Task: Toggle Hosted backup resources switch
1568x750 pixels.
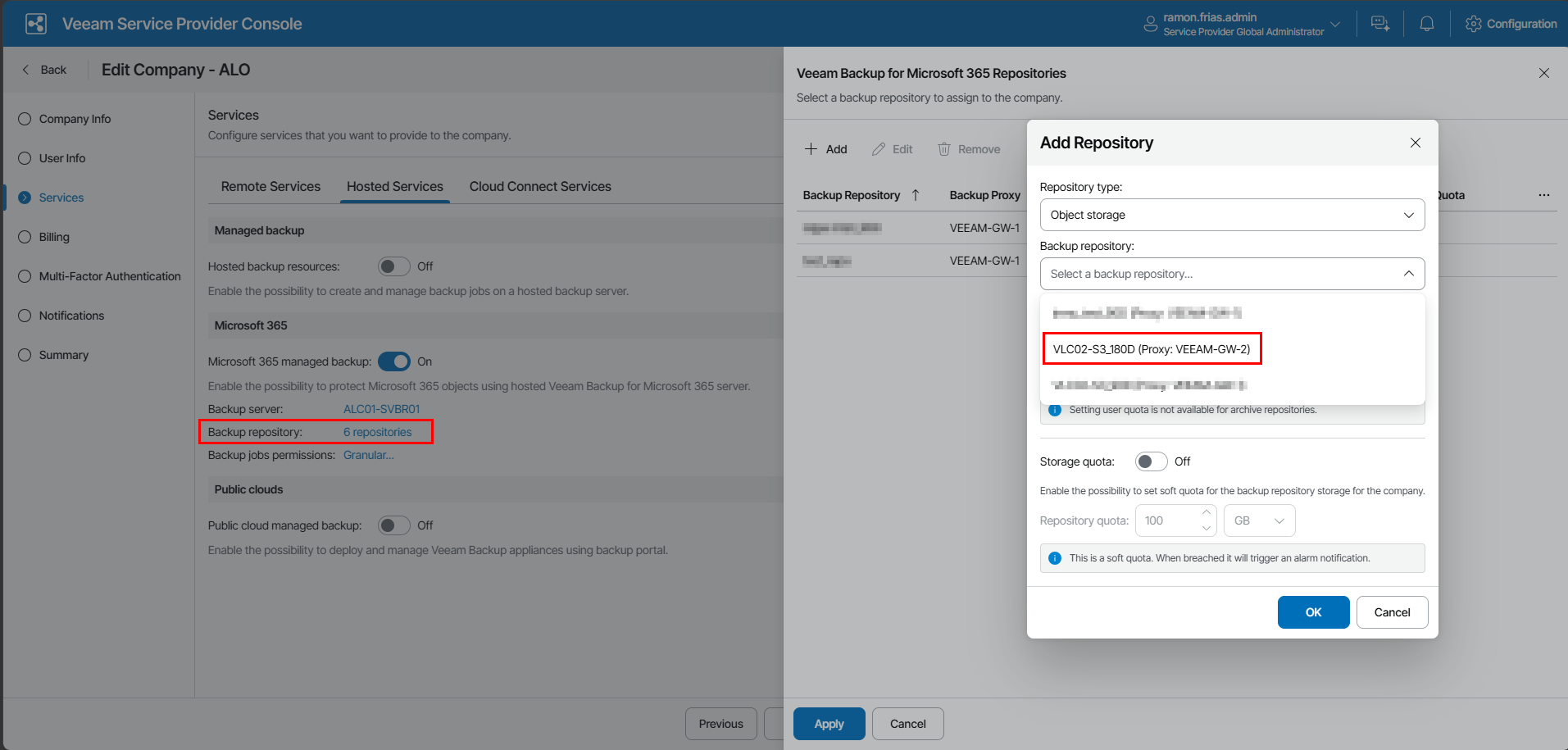Action: click(394, 266)
